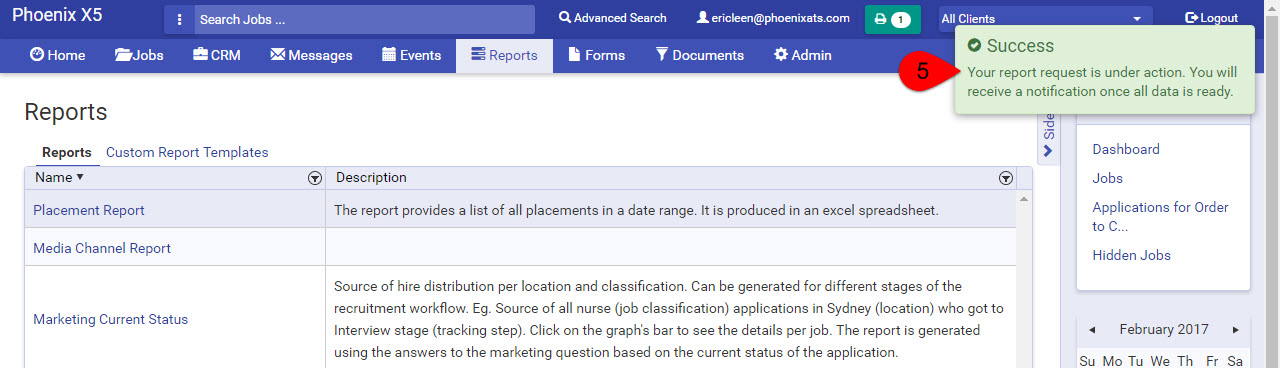The height and width of the screenshot is (368, 1280).
Task: Click the Search Jobs input field
Action: click(364, 19)
